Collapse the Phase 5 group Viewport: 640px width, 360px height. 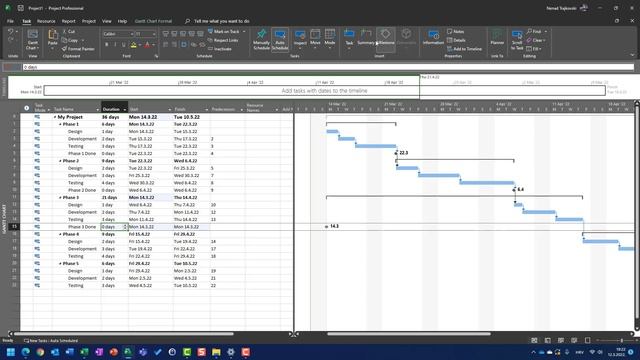(x=60, y=264)
